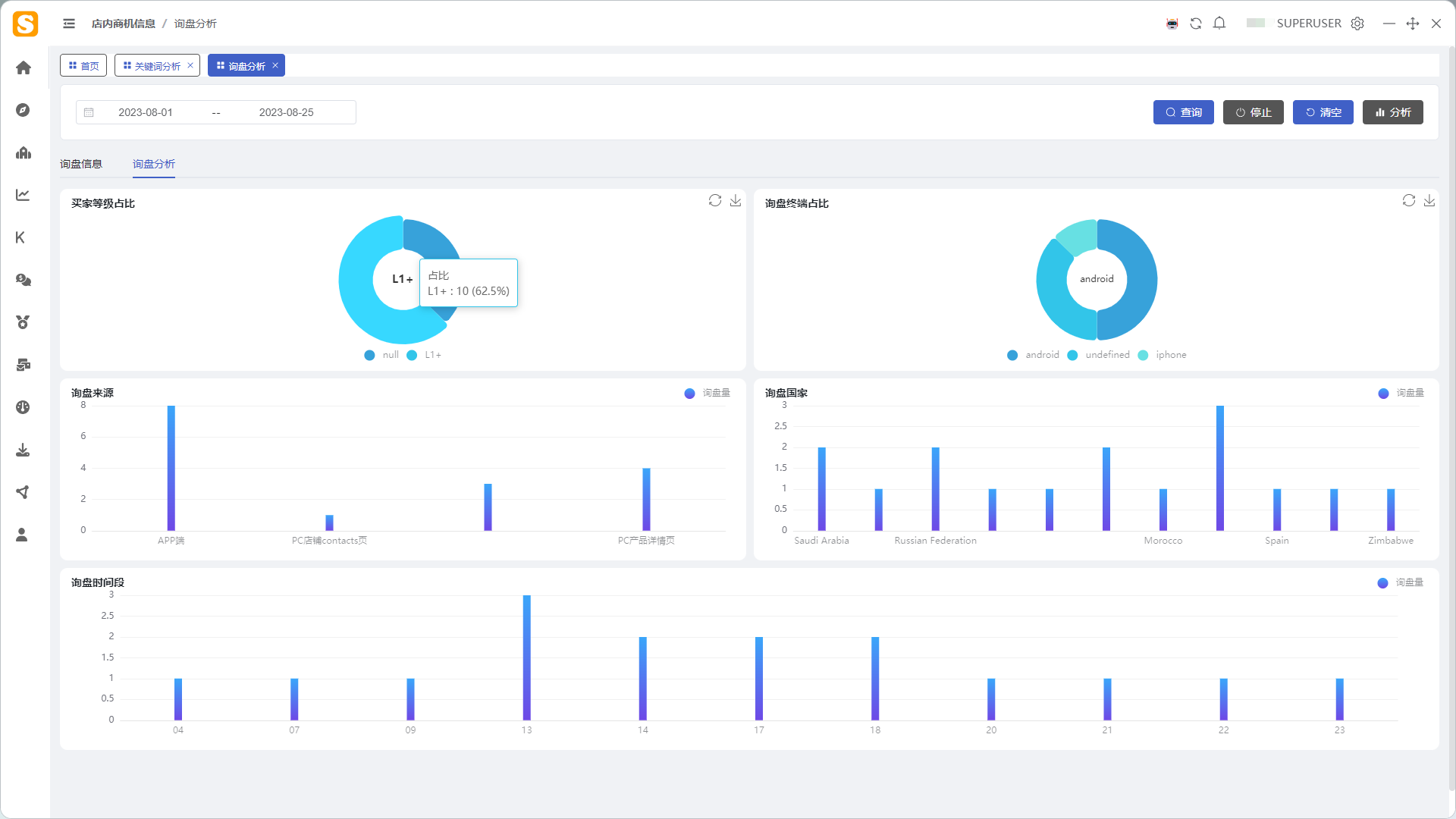Close the 关键词分析 tab
This screenshot has height=819, width=1456.
coord(190,65)
